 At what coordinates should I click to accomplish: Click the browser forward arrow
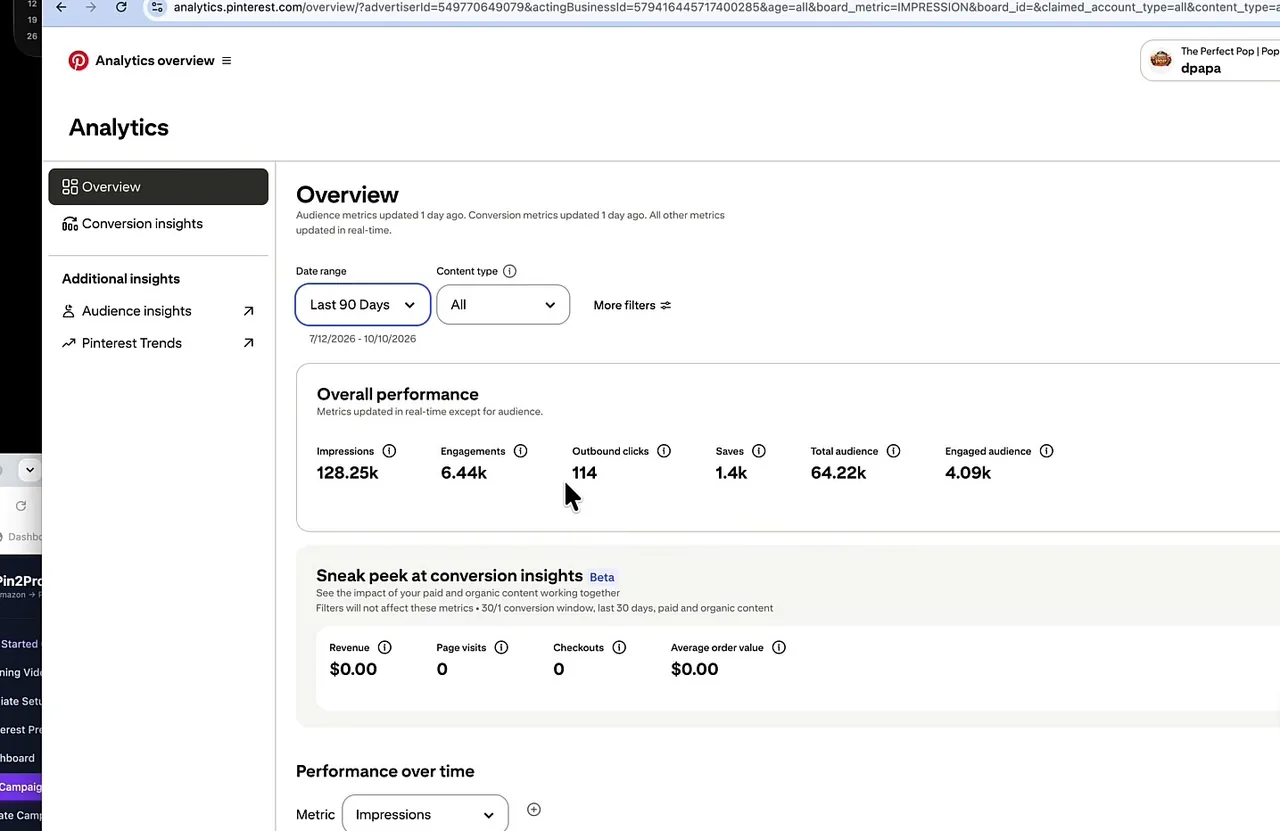coord(91,7)
